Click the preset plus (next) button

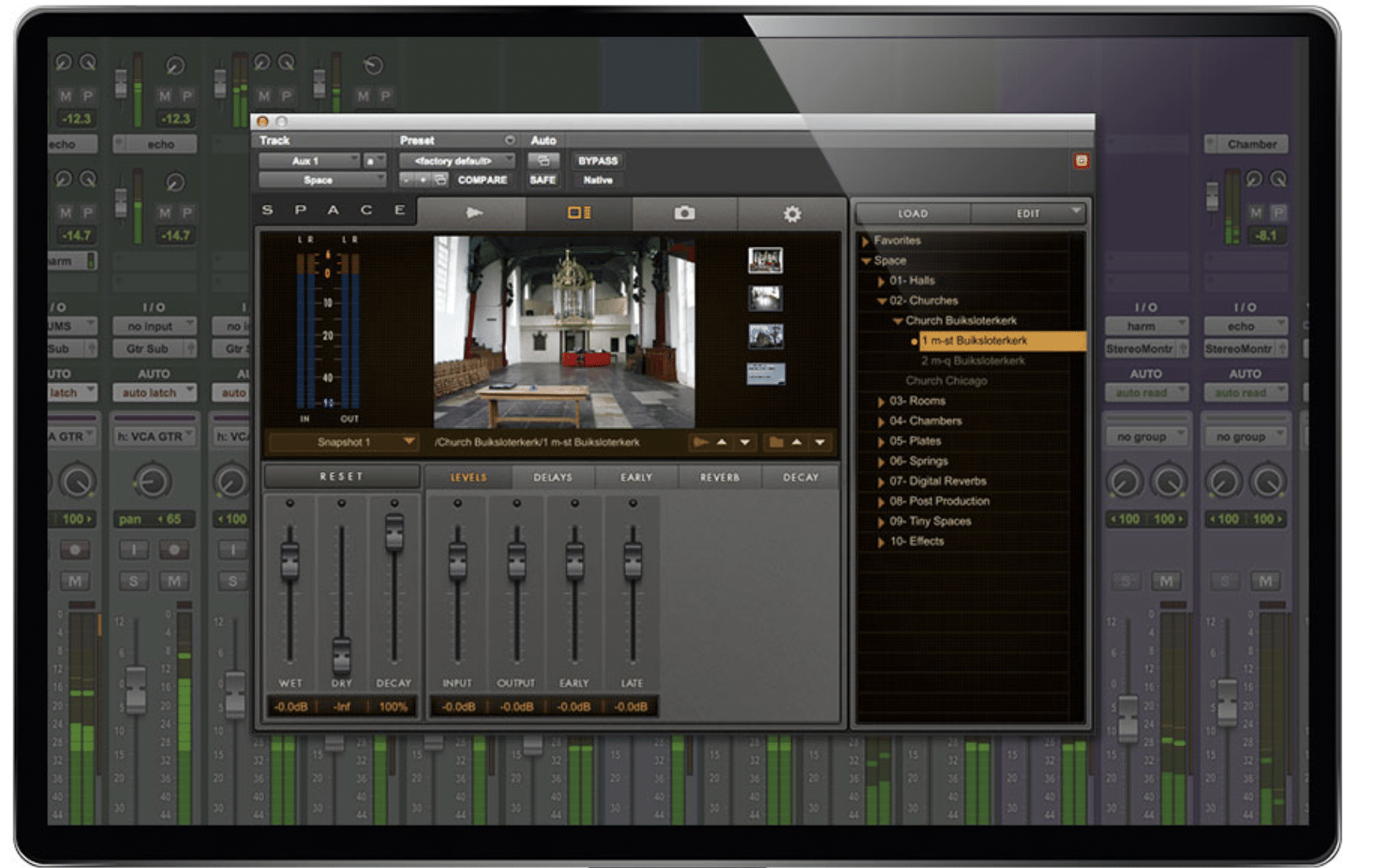[423, 180]
